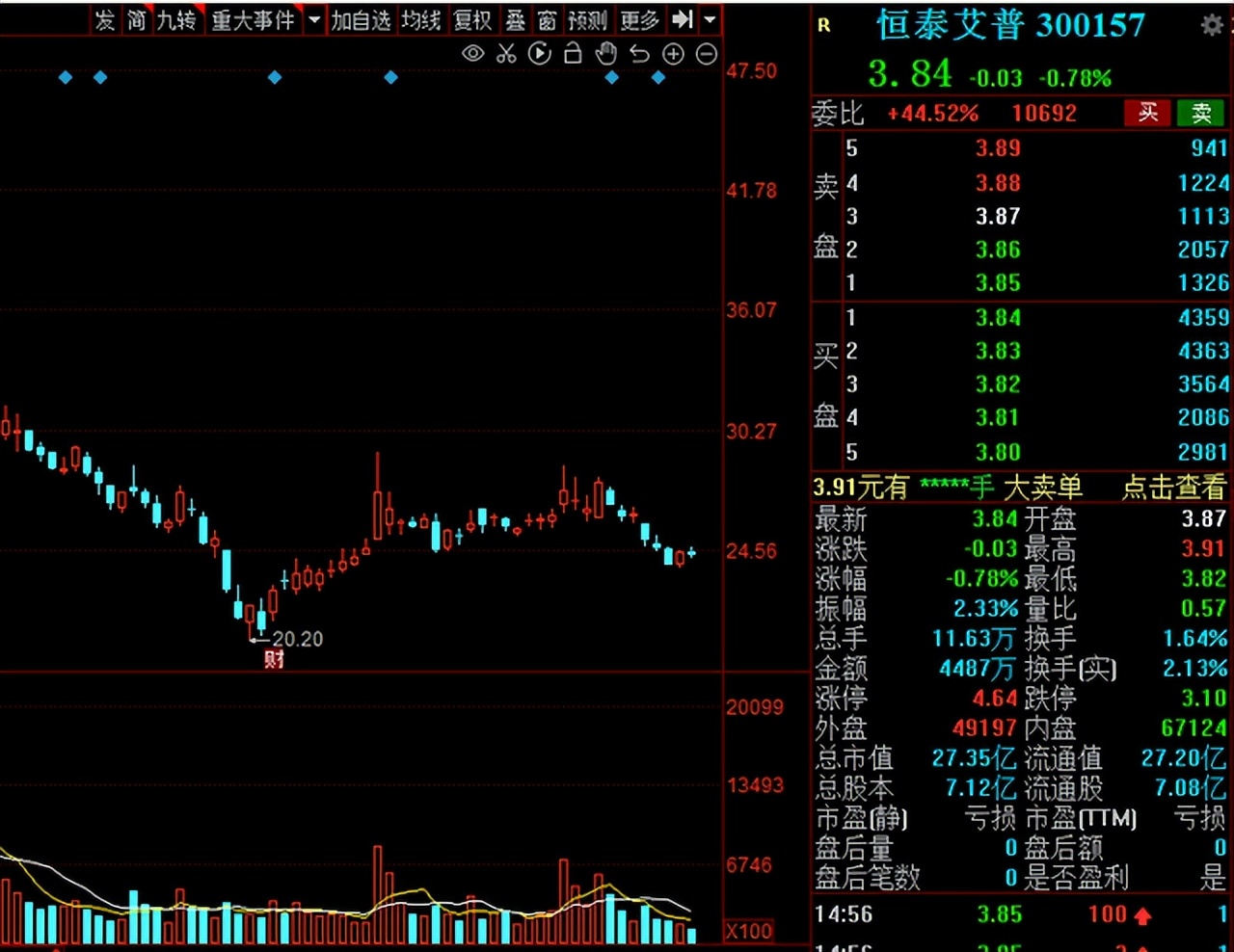Toggle the 均线 moving average button
The height and width of the screenshot is (952, 1234).
click(x=421, y=19)
